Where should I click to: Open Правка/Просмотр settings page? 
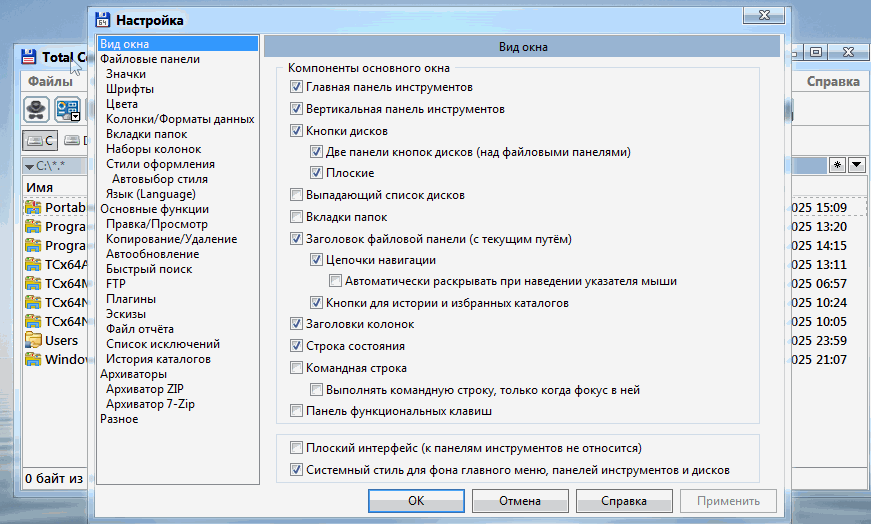pyautogui.click(x=157, y=224)
